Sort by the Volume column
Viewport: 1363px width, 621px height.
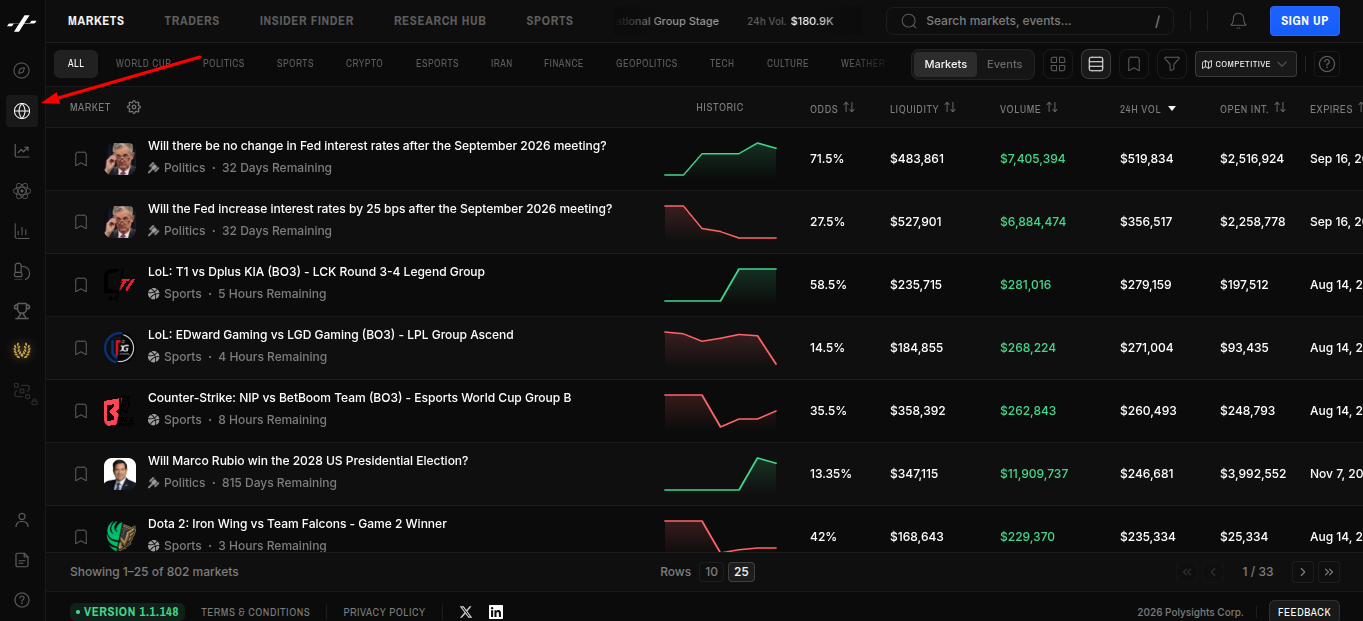(1028, 108)
